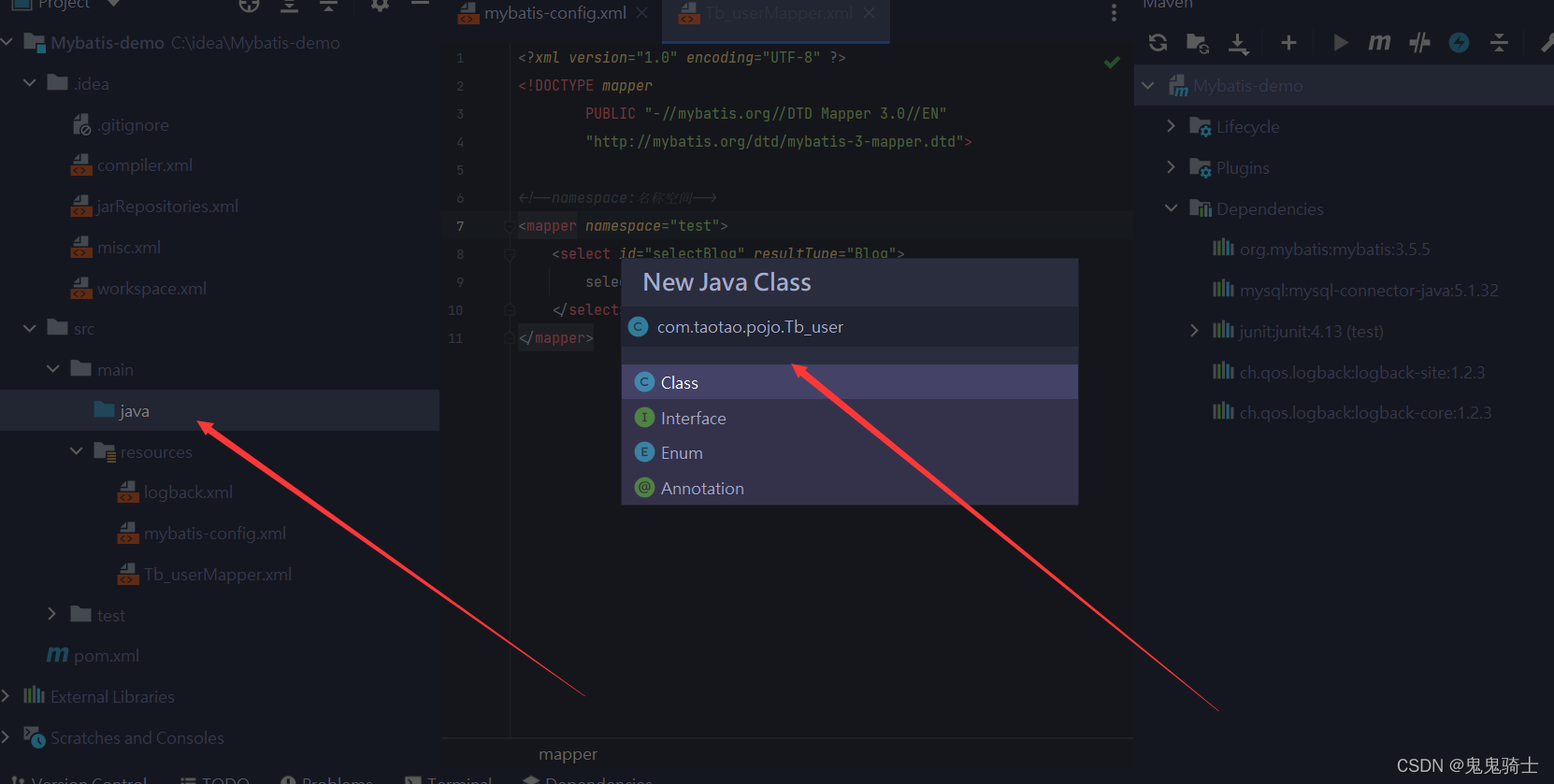Image resolution: width=1554 pixels, height=784 pixels.
Task: Collapse the main folder
Action: click(x=53, y=369)
